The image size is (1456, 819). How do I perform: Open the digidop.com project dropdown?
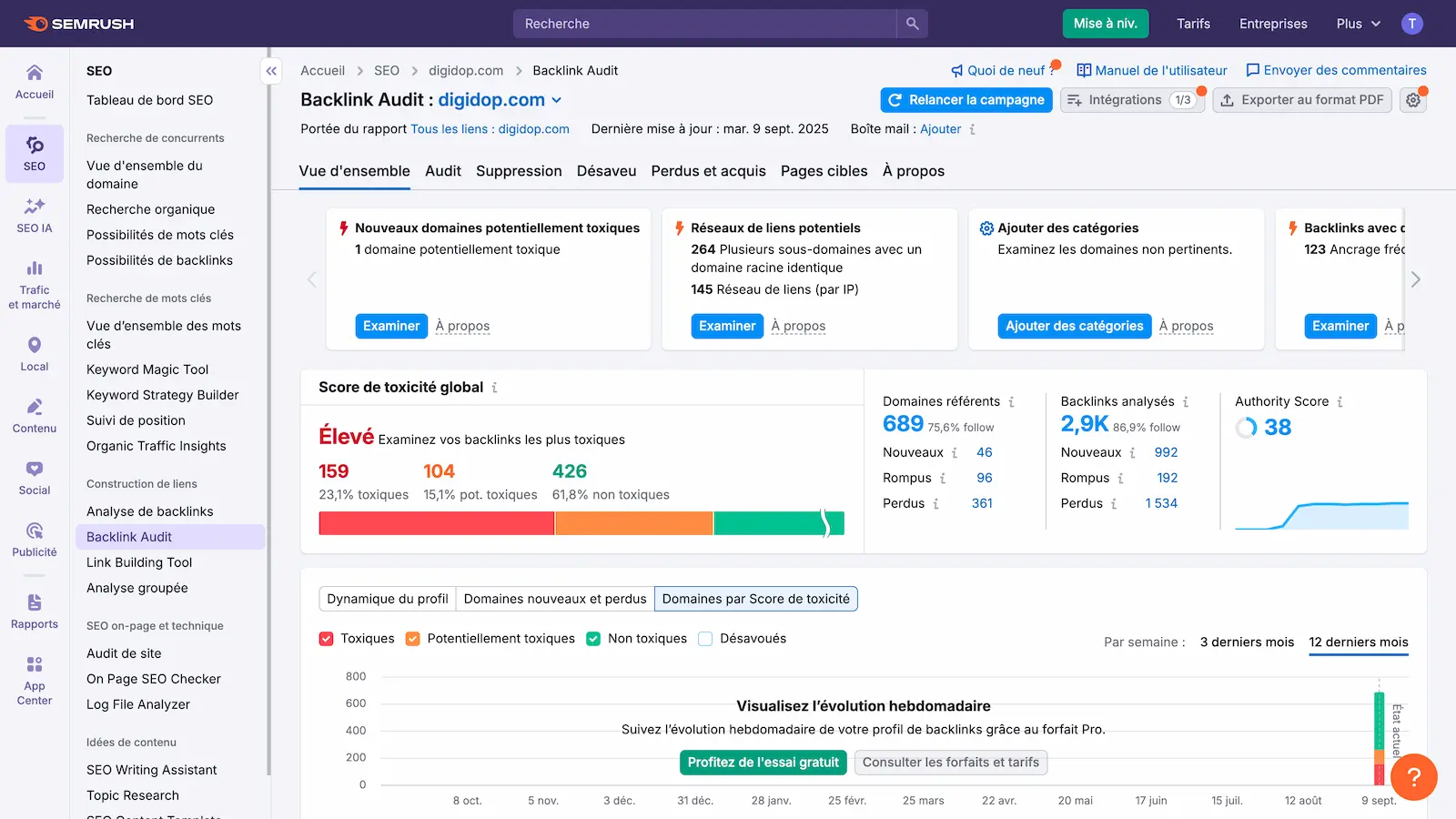(500, 100)
